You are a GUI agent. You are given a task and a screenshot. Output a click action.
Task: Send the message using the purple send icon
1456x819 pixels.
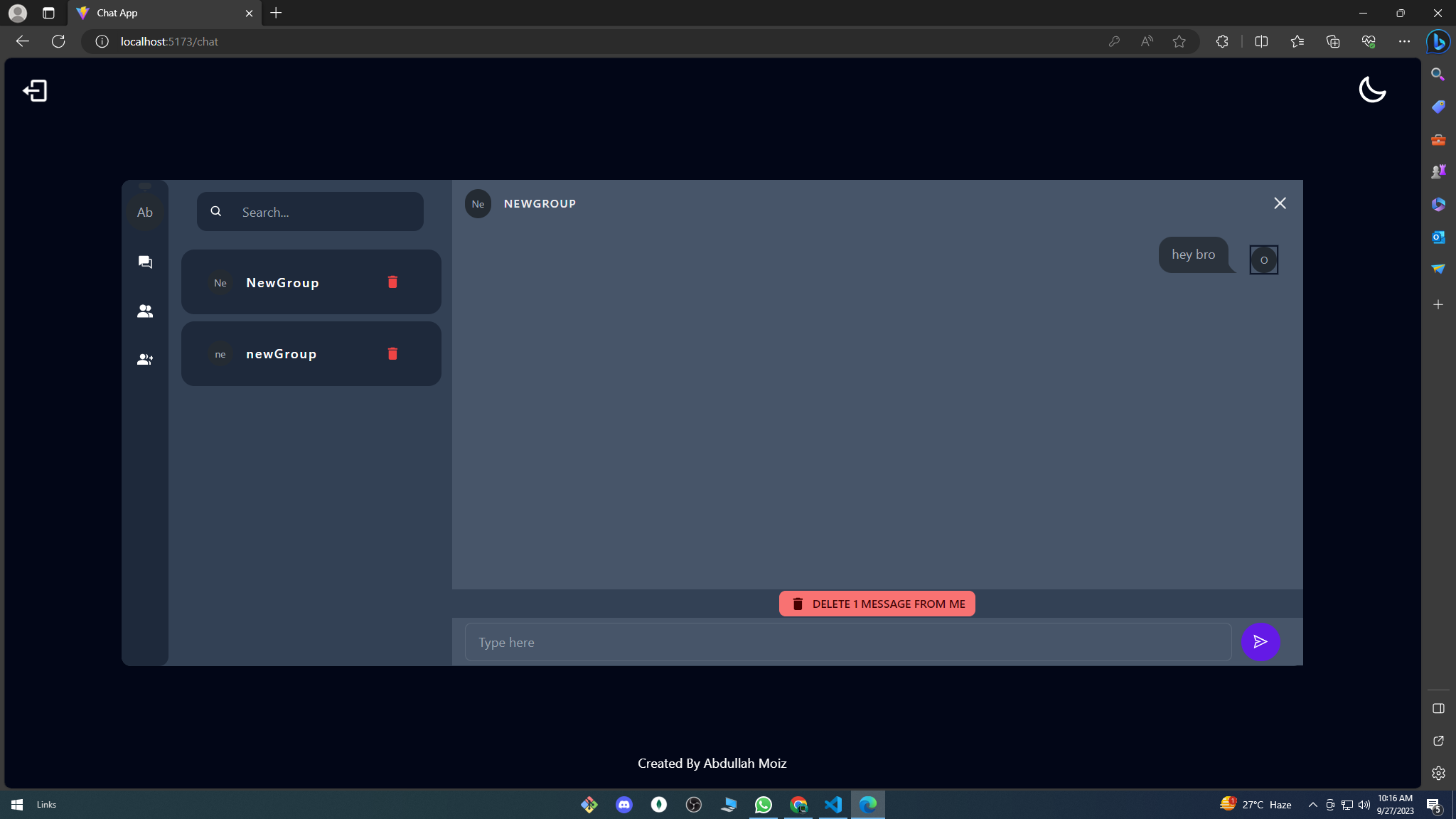tap(1260, 642)
